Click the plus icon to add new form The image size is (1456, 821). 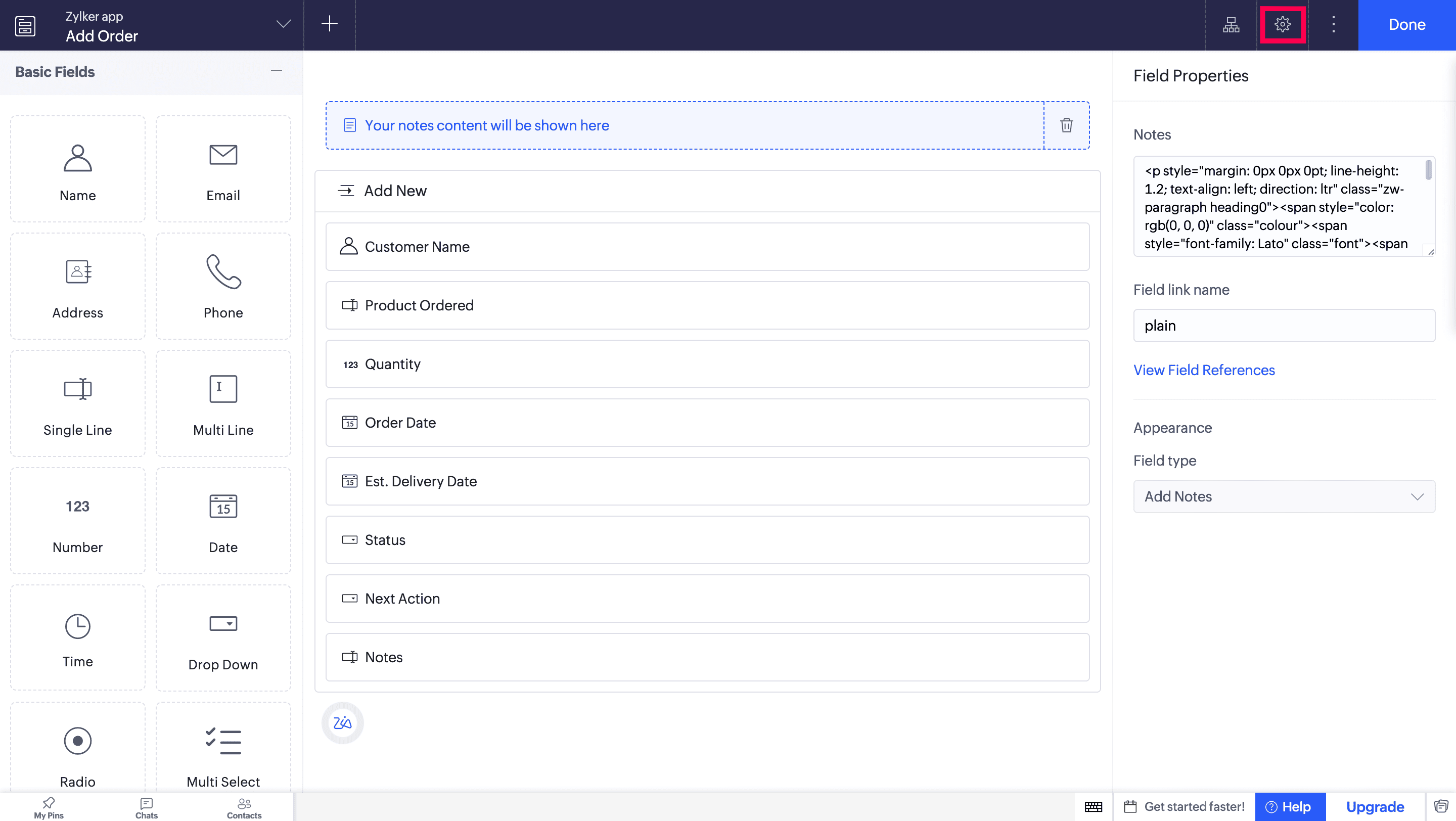(329, 24)
